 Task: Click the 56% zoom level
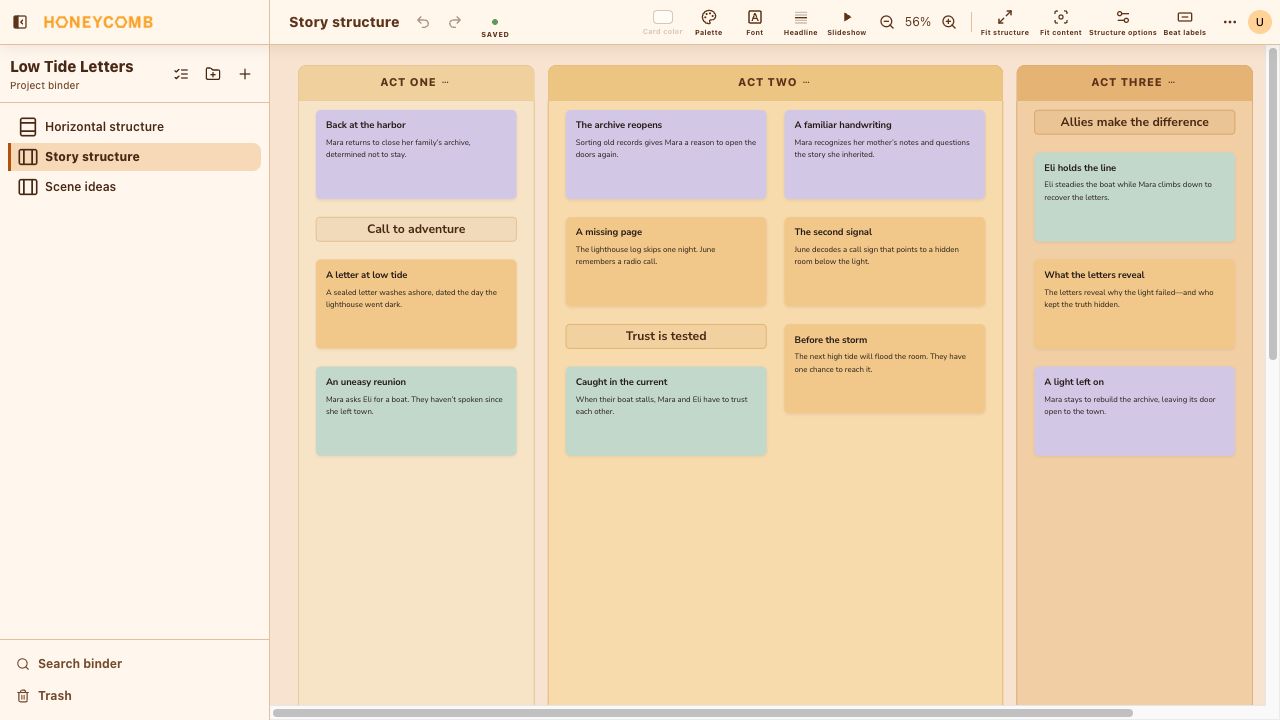coord(918,22)
